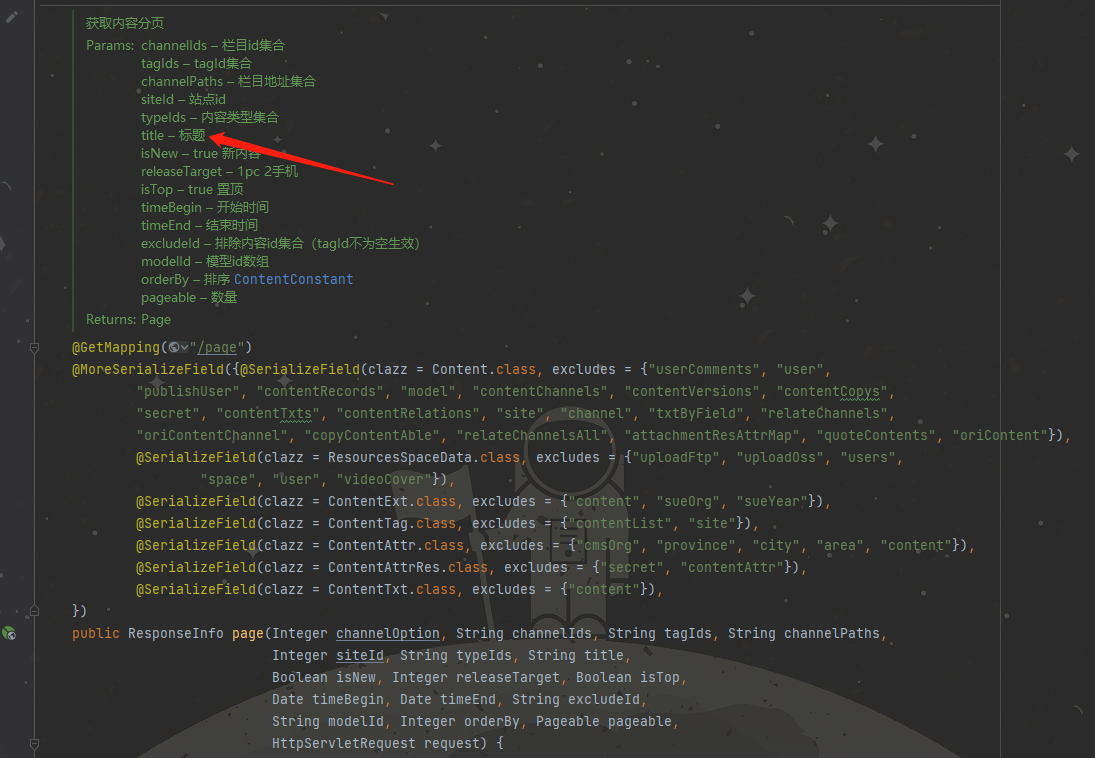
Task: Click the Integer orderBy parameter
Action: point(460,721)
